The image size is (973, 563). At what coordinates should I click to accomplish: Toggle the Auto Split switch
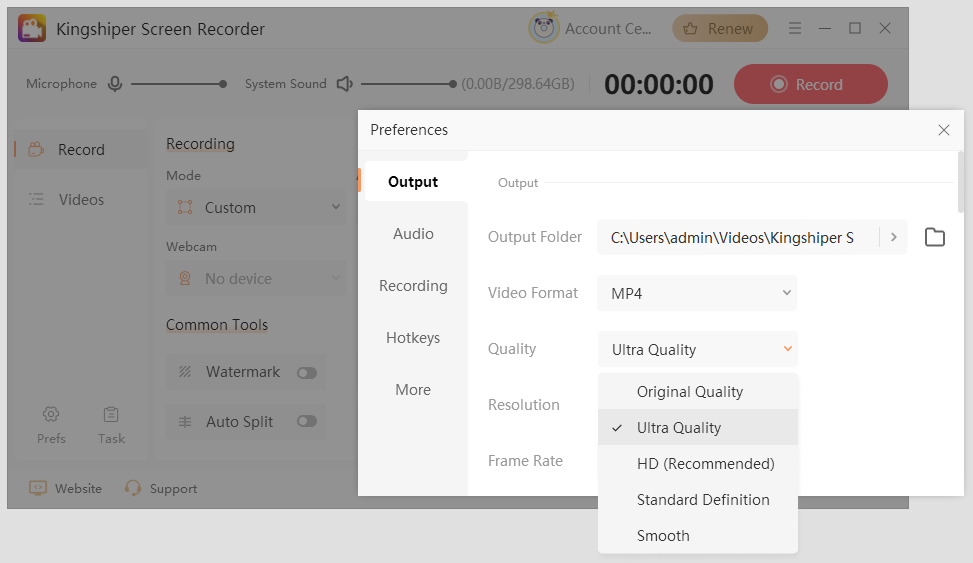tap(307, 421)
